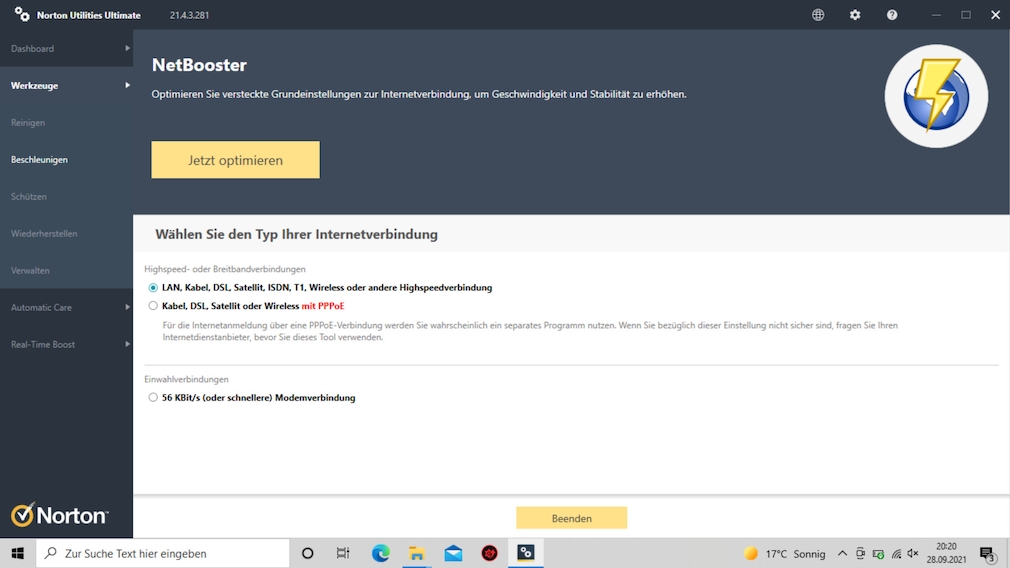Minimize the Norton Utilities window
The image size is (1010, 568).
pos(936,15)
